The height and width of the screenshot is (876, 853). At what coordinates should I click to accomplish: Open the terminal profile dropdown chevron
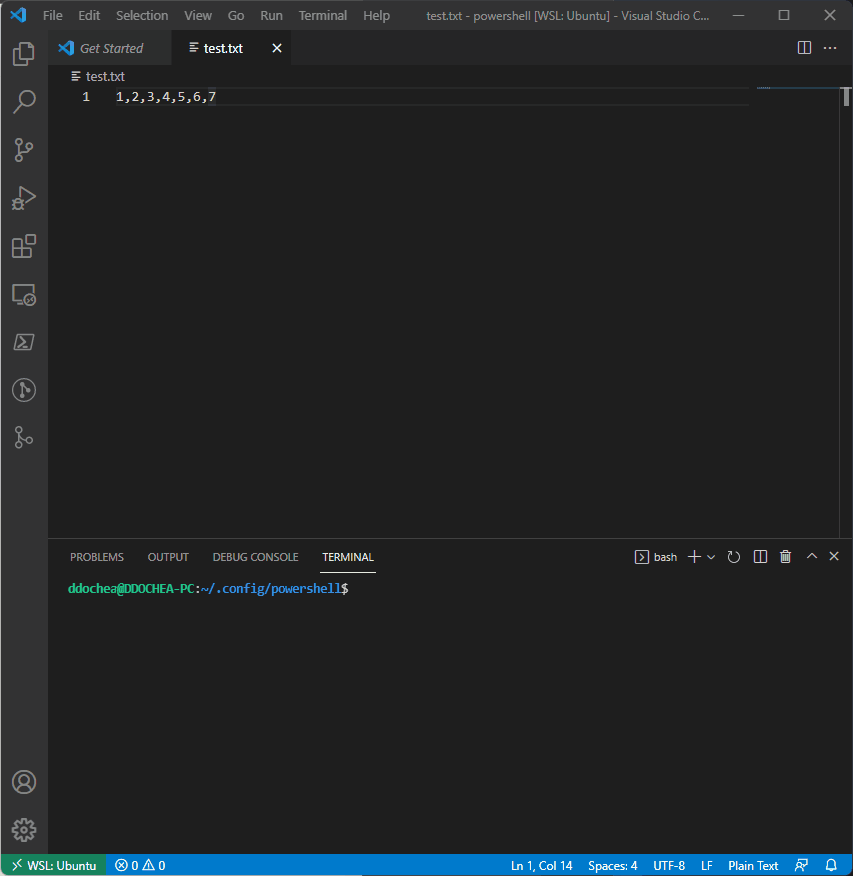(x=712, y=556)
